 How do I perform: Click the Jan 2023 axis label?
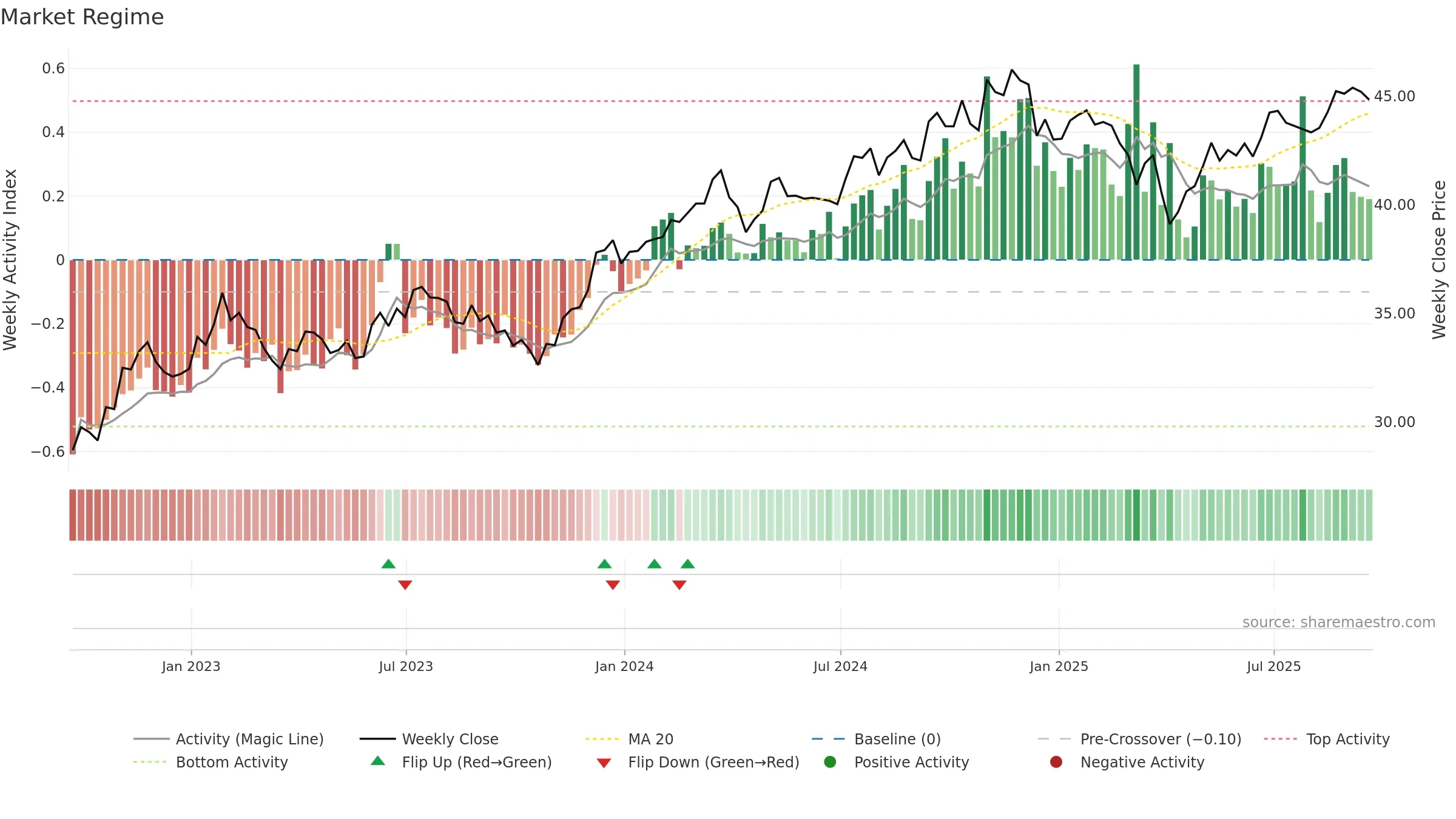click(191, 666)
